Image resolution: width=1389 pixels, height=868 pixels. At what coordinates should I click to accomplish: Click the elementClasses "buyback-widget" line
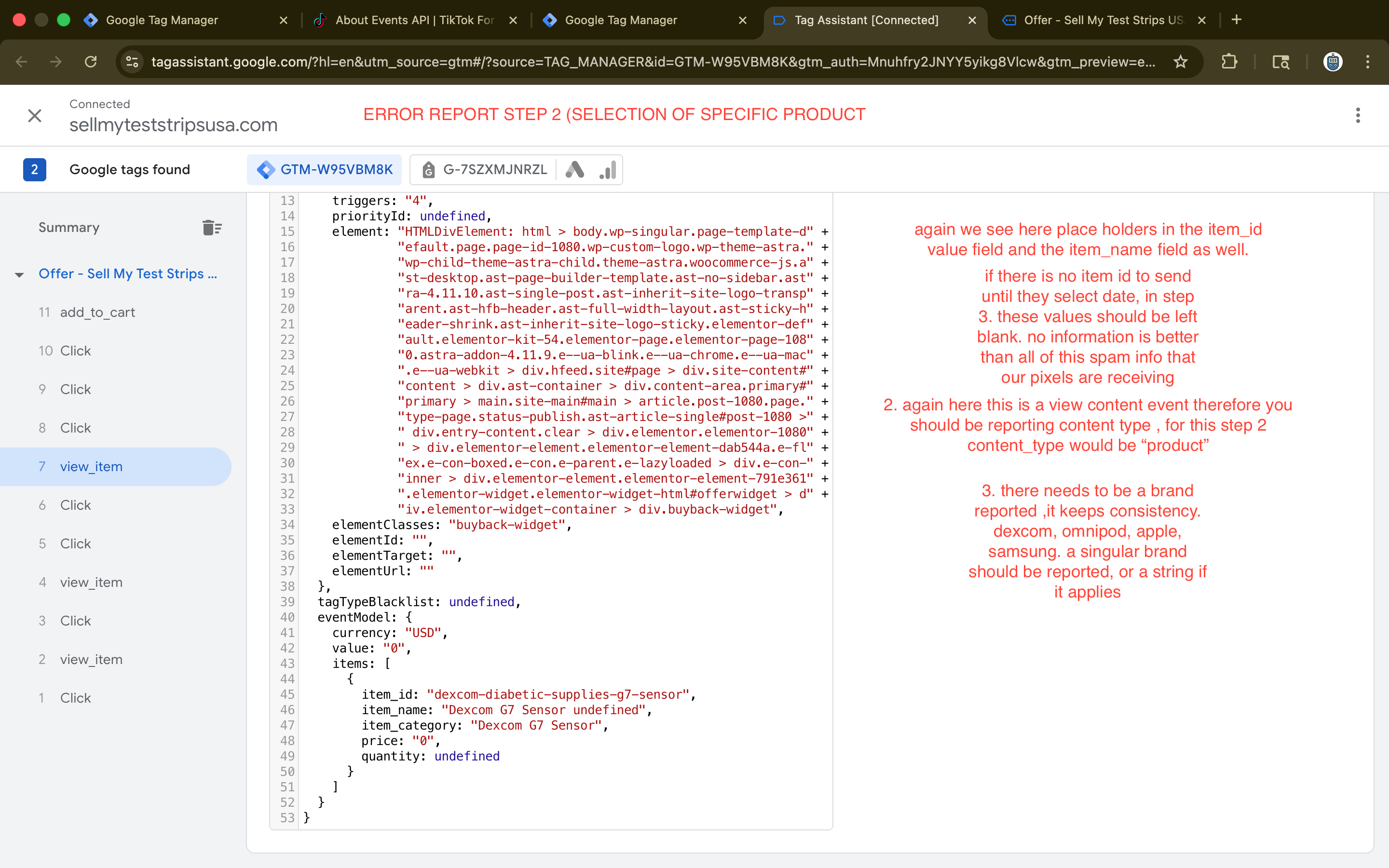(451, 525)
